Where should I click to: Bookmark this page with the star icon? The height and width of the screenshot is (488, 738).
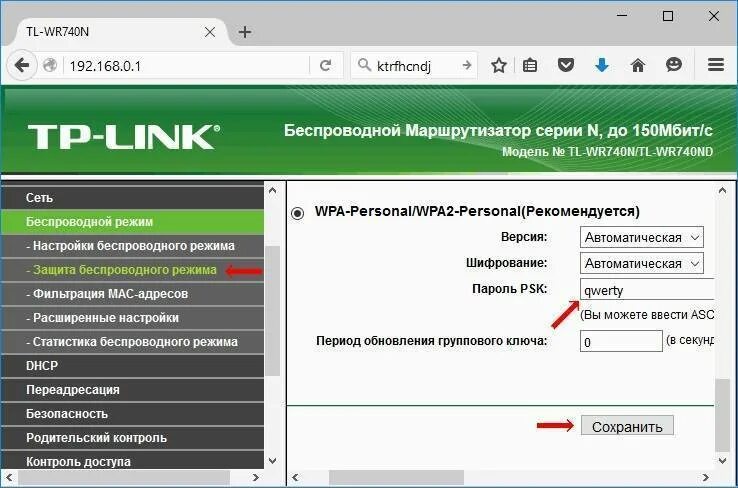coord(498,65)
